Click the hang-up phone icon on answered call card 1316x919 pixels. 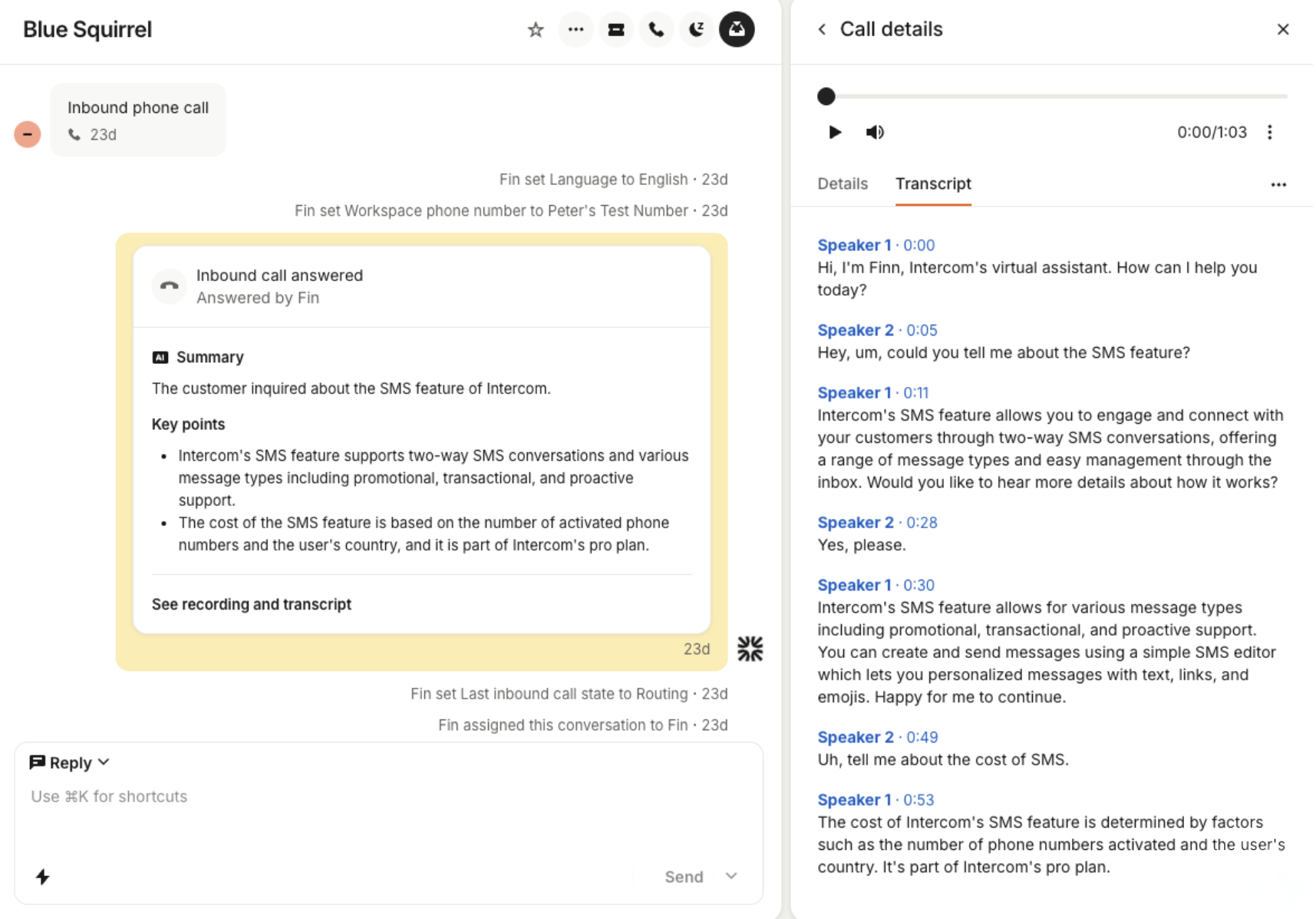coord(169,286)
